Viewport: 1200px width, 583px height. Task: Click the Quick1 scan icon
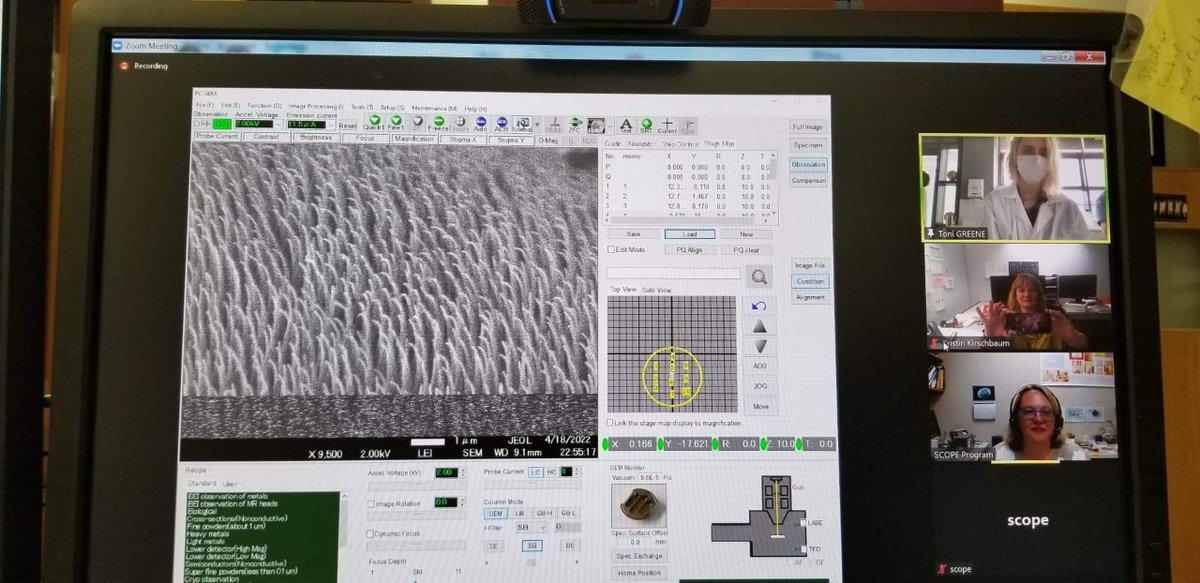pos(374,123)
